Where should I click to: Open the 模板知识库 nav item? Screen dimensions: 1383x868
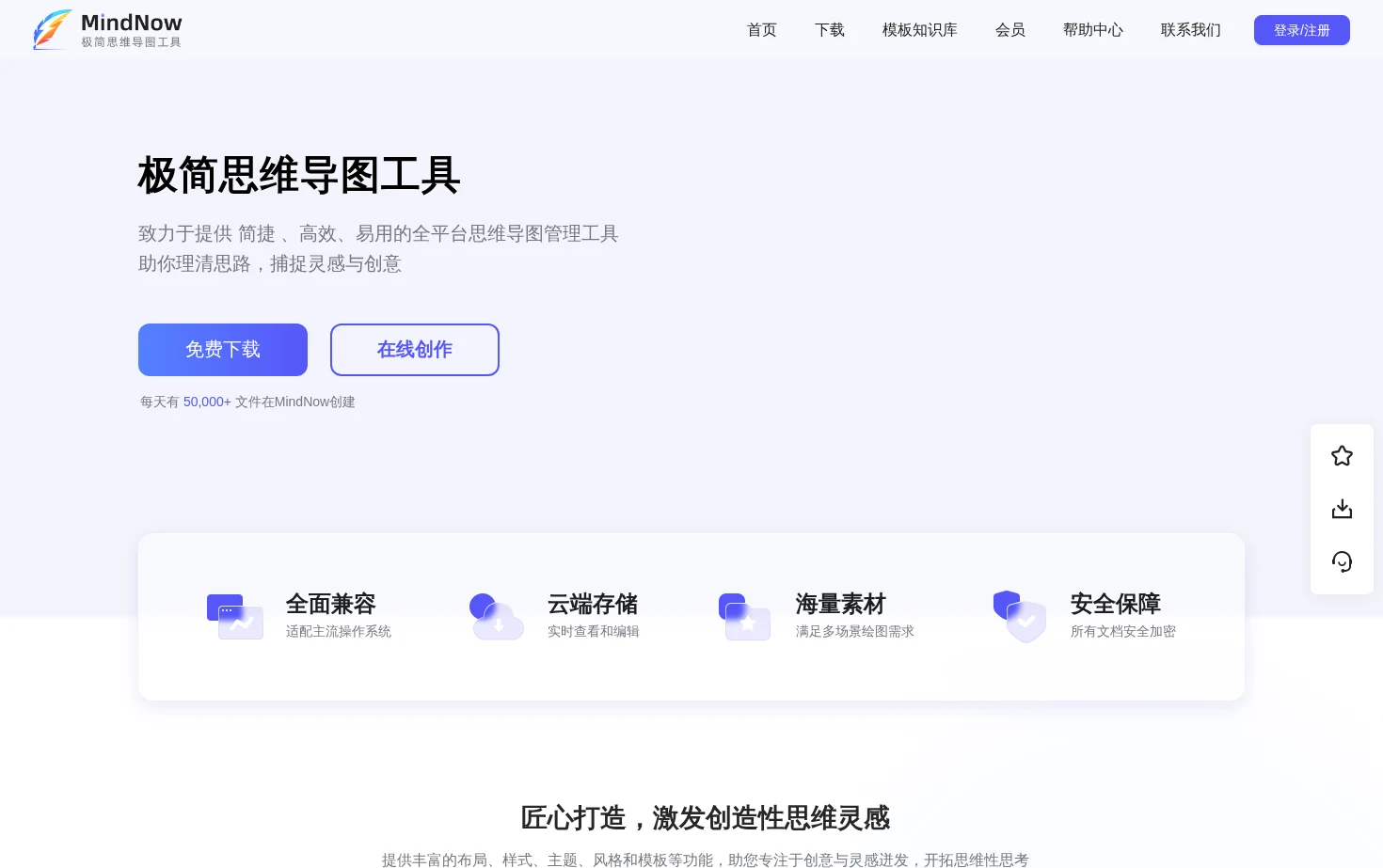[x=920, y=30]
